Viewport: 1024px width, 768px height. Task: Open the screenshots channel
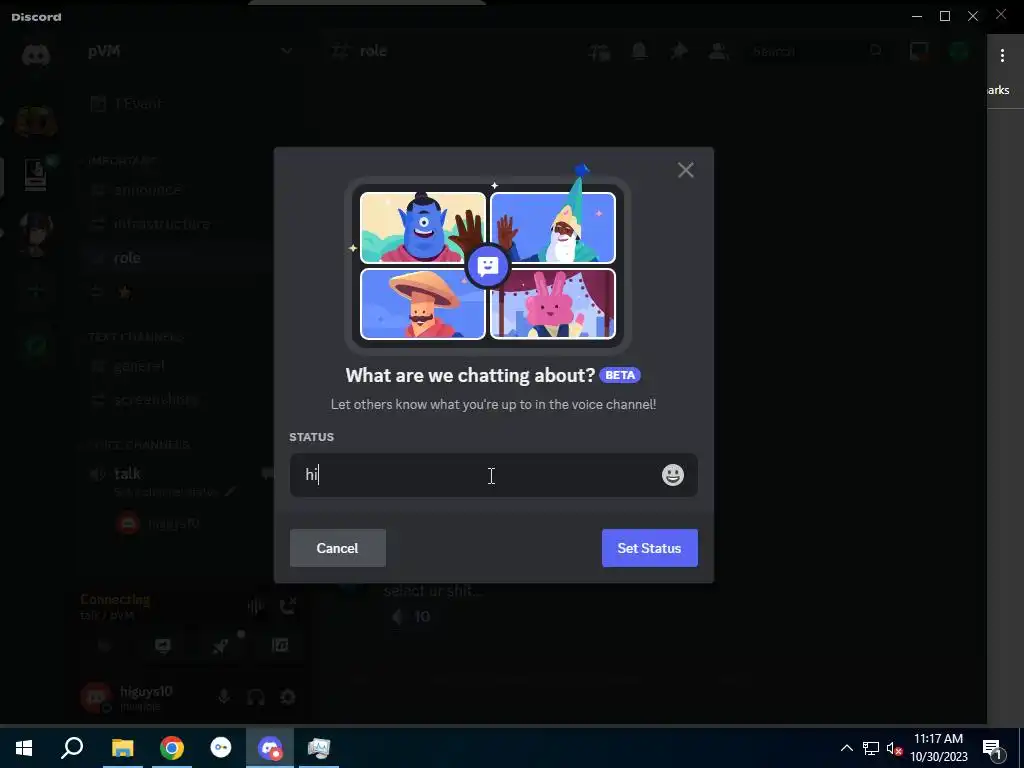coord(155,399)
